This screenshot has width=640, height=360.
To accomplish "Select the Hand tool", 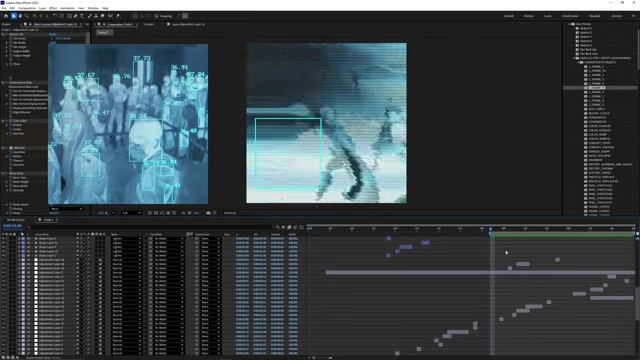I will click(x=20, y=16).
